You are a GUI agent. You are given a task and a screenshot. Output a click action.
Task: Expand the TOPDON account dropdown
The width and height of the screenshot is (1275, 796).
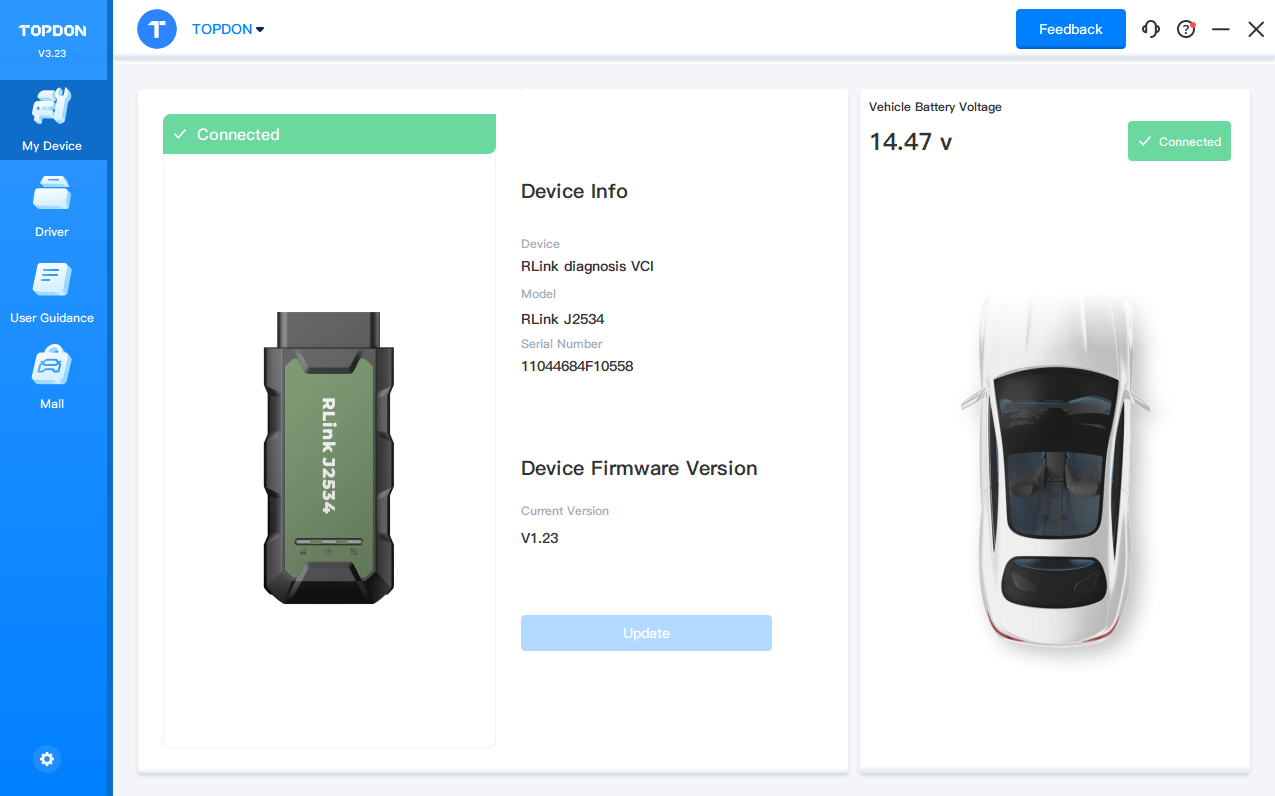point(228,29)
